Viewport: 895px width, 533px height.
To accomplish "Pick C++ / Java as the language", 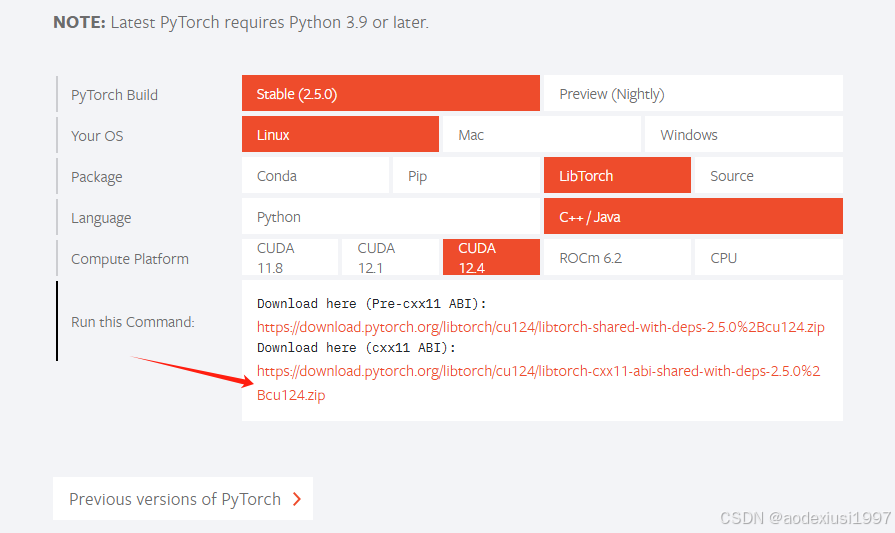I will (x=693, y=216).
